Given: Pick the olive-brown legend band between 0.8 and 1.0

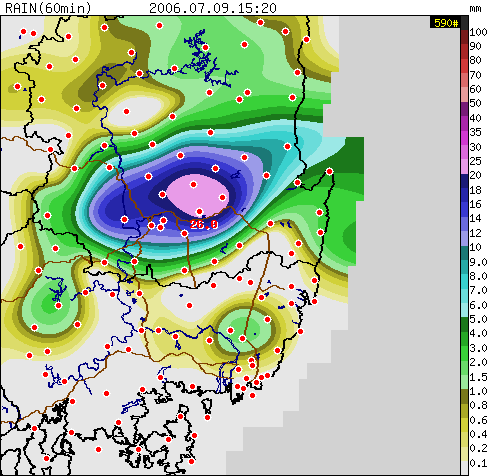Looking at the screenshot, I should 465,396.
